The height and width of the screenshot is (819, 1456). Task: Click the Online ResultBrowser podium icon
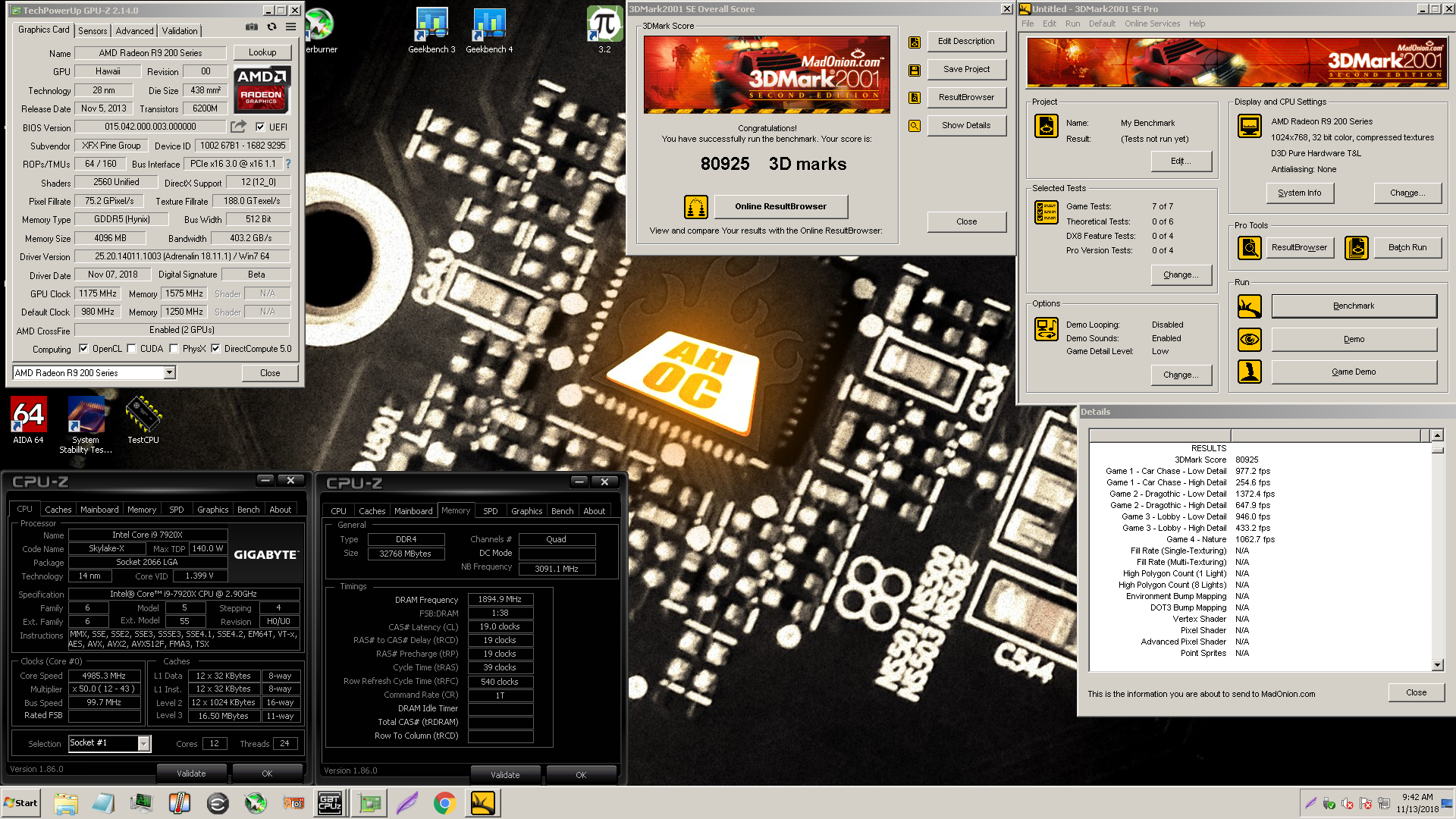click(x=695, y=206)
